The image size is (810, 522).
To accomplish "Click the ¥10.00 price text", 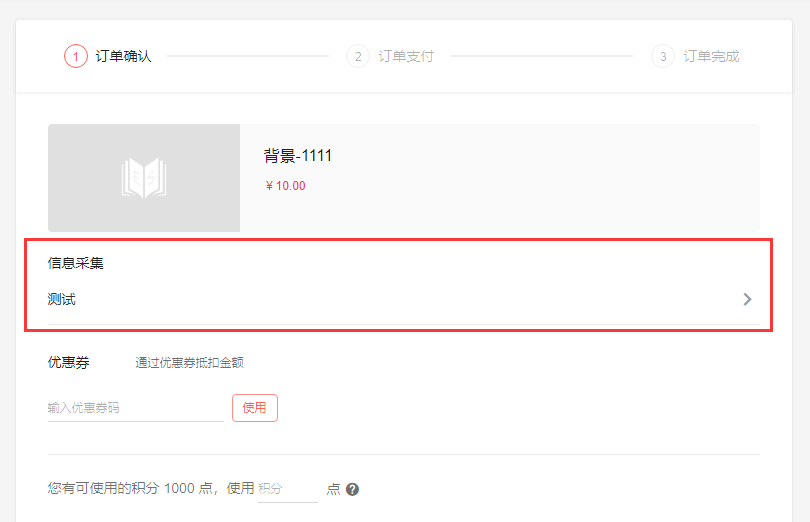I will [285, 186].
